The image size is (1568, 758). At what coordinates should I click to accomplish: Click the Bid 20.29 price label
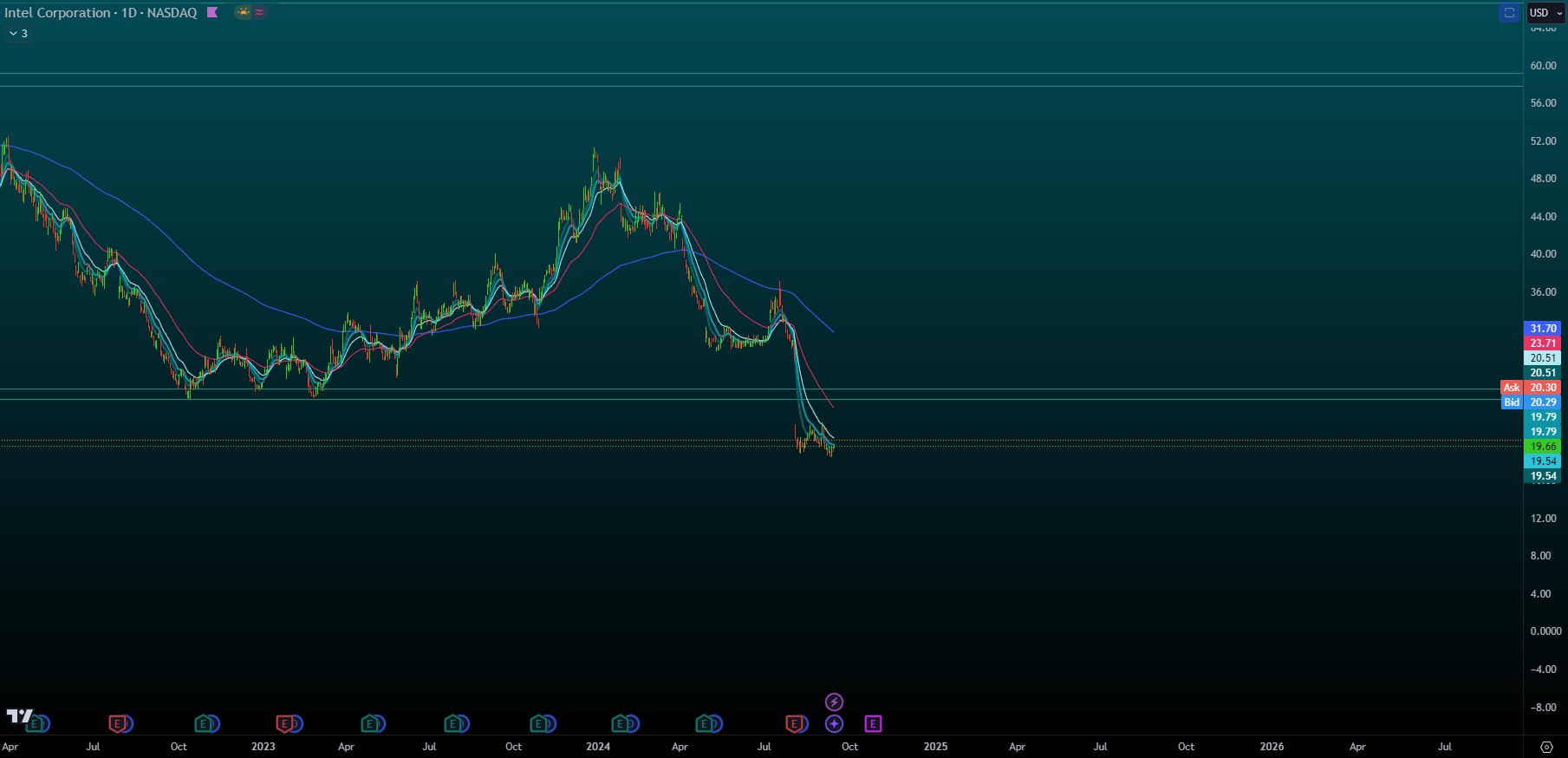[1531, 402]
